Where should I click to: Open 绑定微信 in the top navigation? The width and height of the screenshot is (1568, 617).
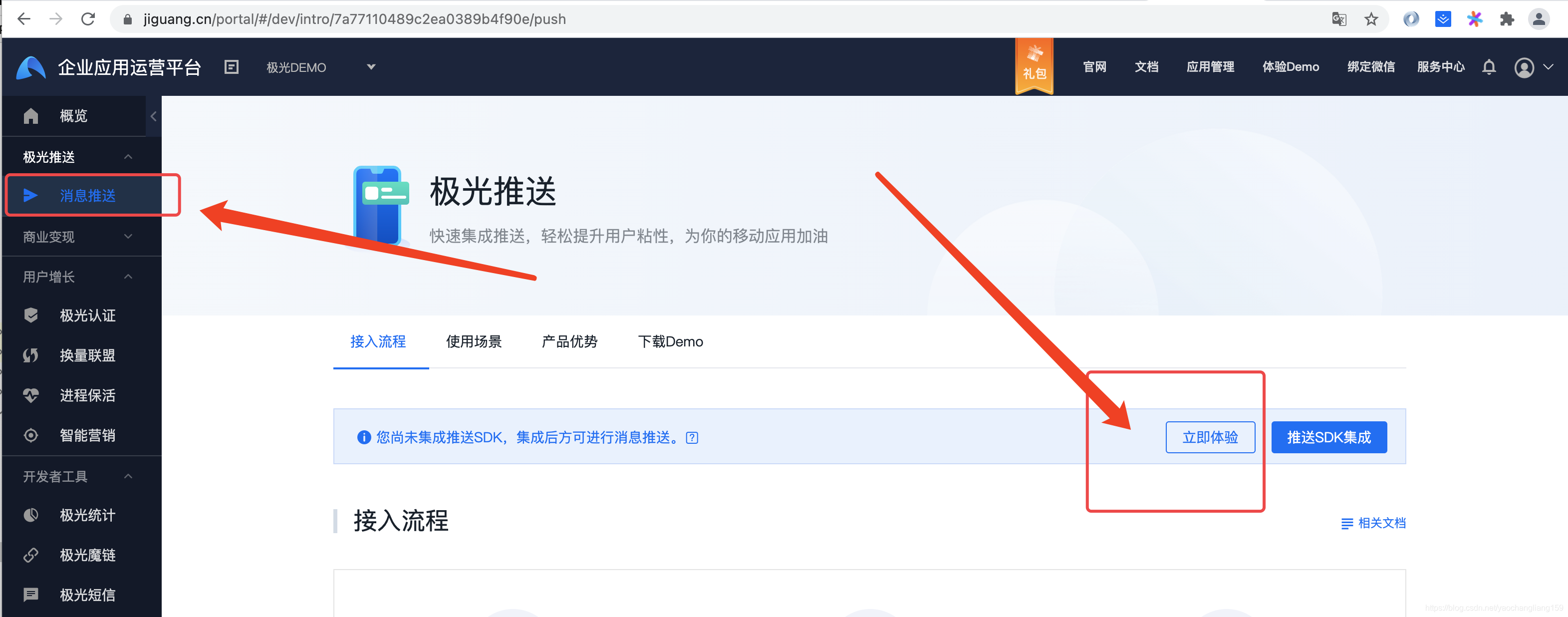[x=1371, y=67]
